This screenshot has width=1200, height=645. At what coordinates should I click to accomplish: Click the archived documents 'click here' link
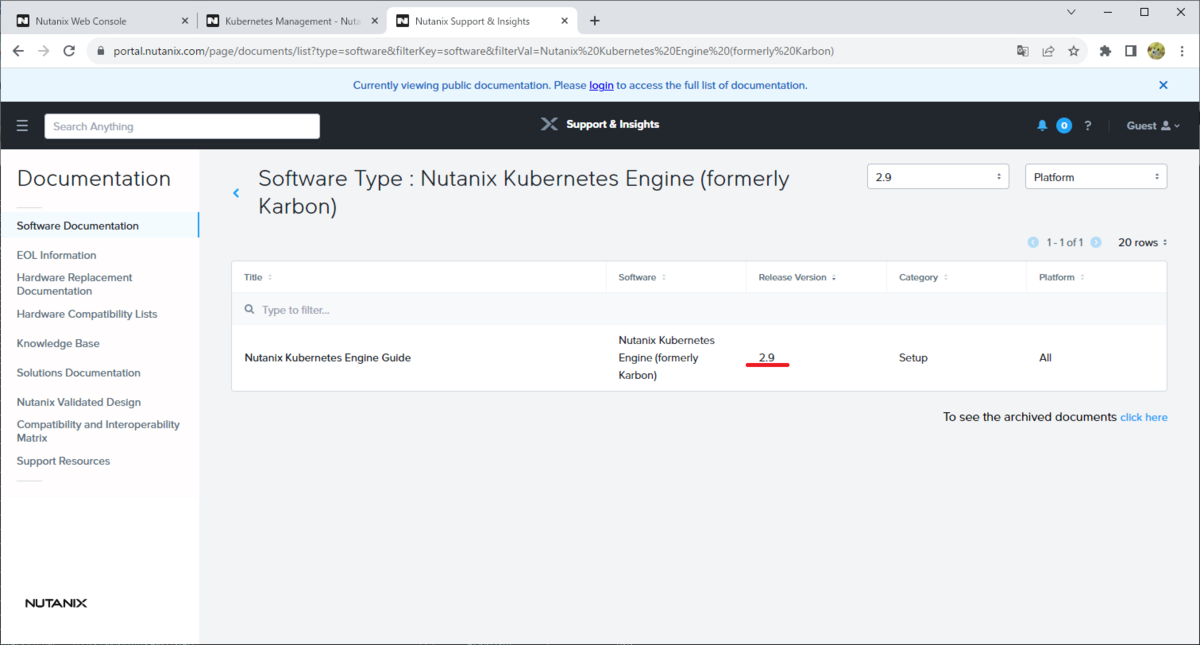point(1143,417)
